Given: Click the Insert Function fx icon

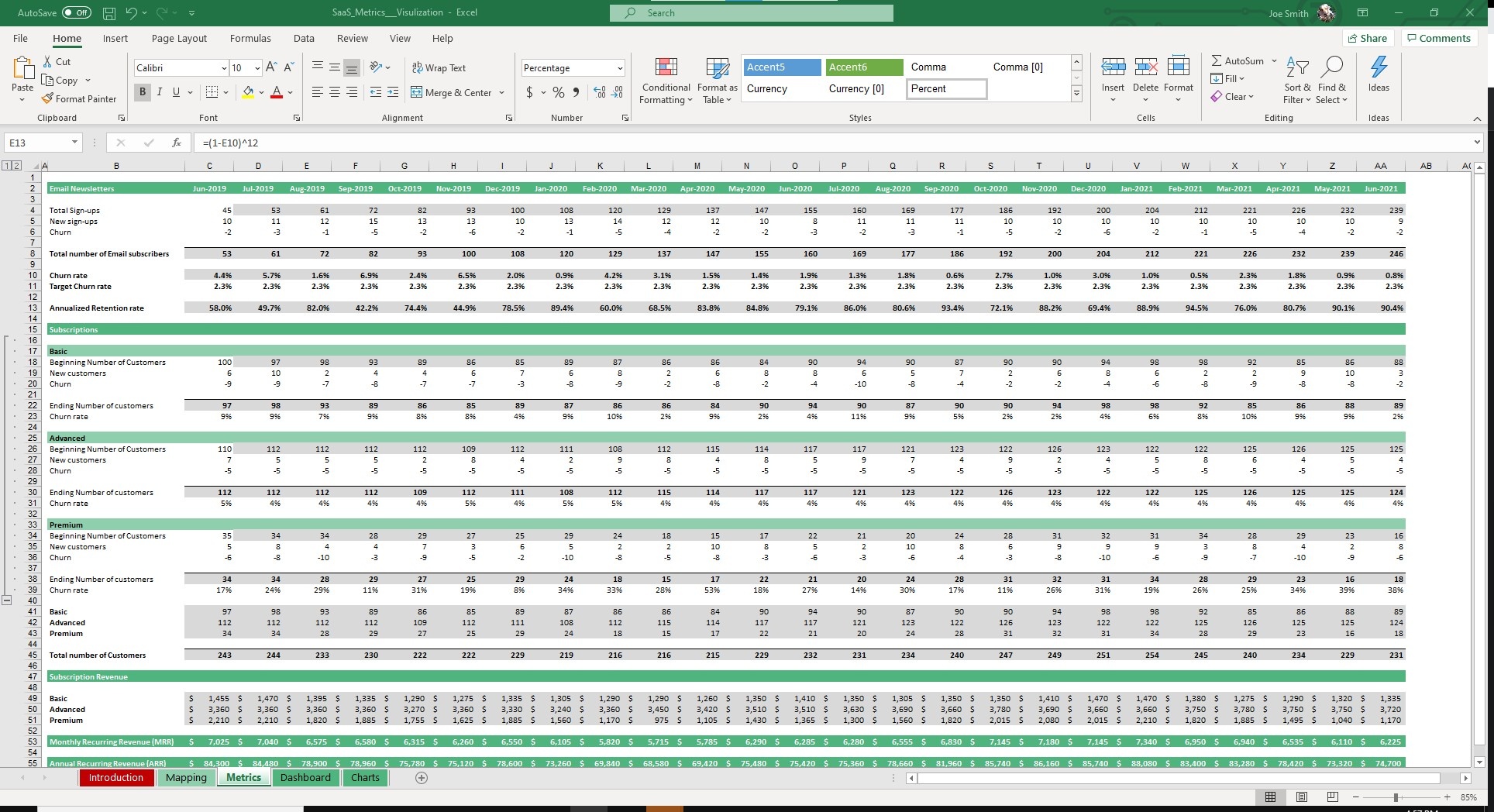Looking at the screenshot, I should [177, 143].
